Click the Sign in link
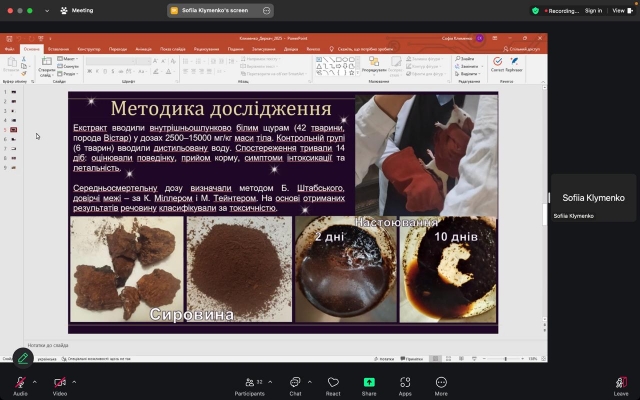This screenshot has height=400, width=640. tap(593, 11)
